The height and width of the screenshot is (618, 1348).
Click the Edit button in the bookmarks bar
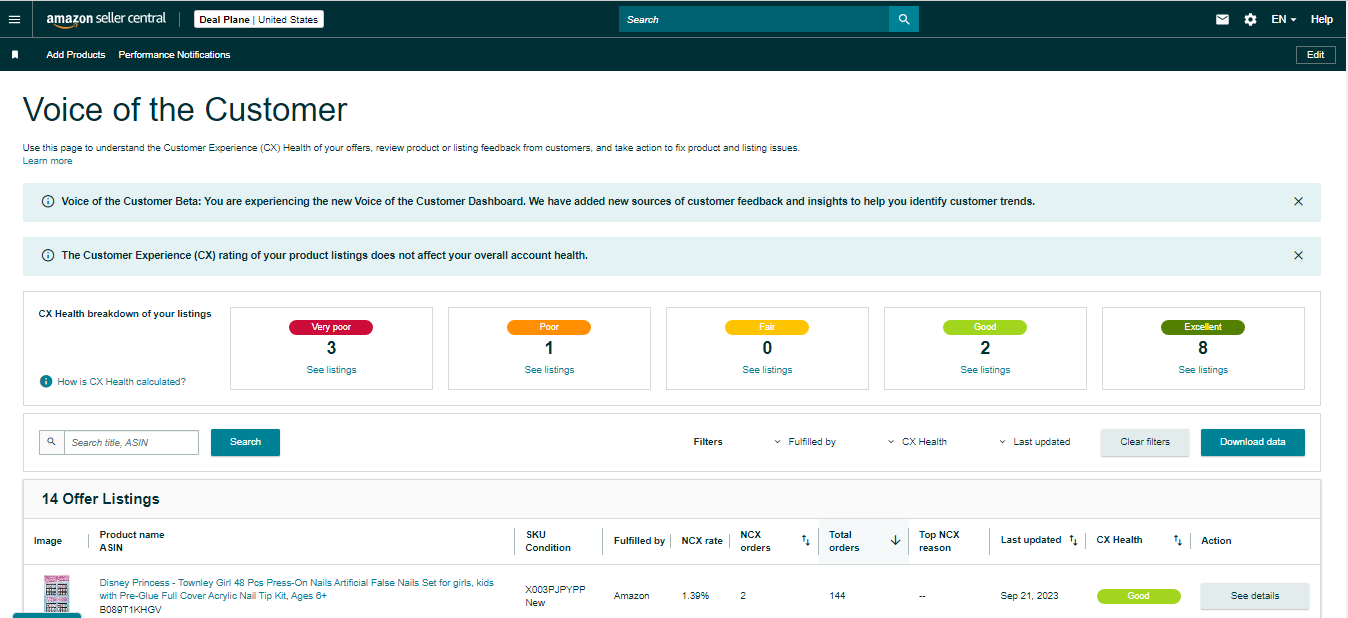[1315, 55]
